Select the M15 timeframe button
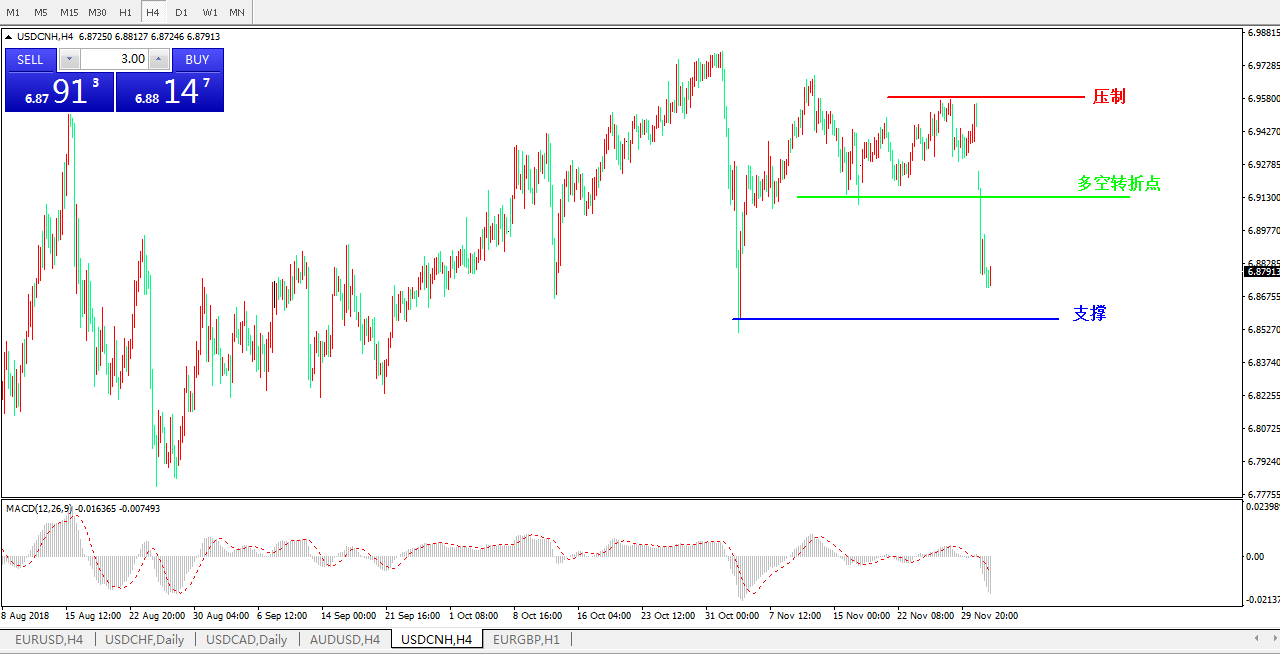This screenshot has width=1280, height=654. (x=69, y=12)
